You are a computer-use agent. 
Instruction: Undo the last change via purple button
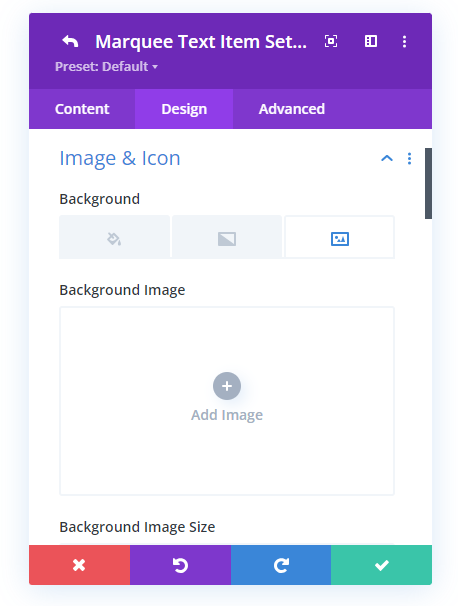pyautogui.click(x=180, y=565)
